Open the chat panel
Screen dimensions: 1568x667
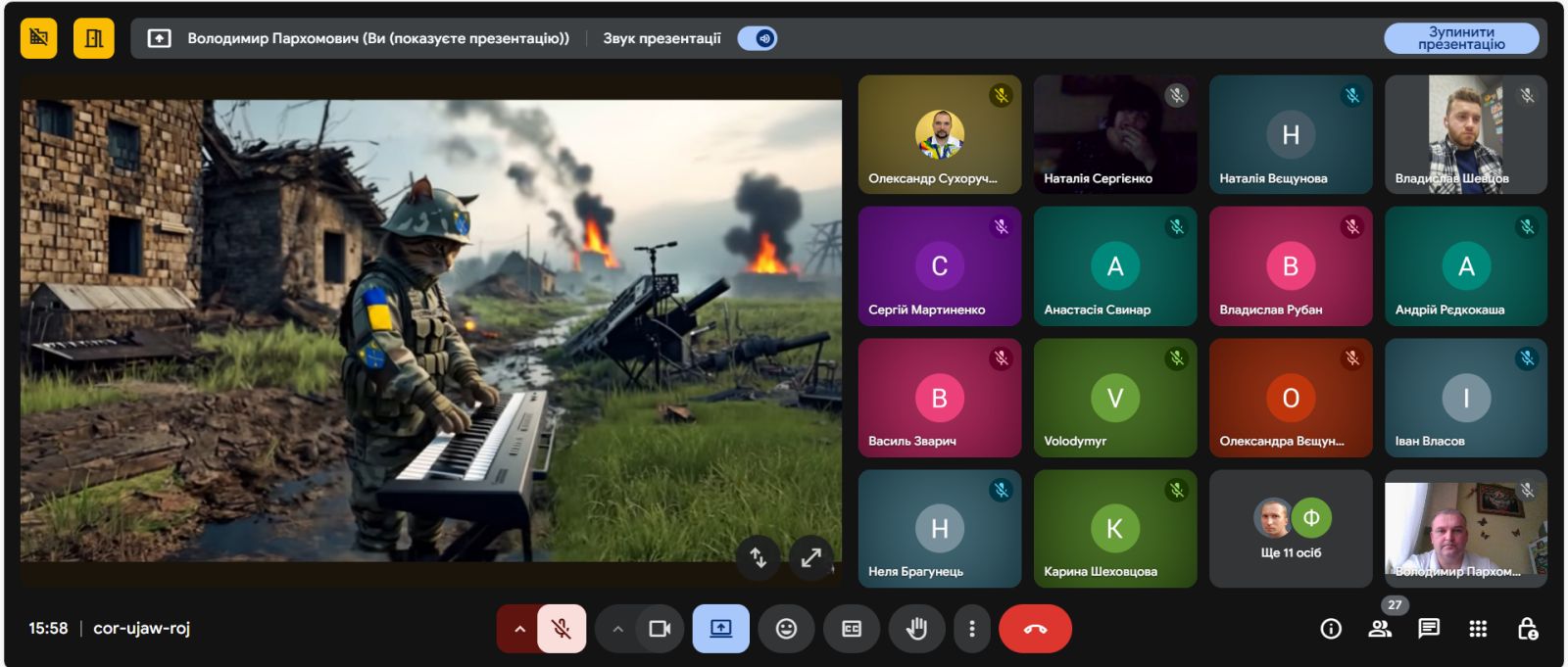(1429, 629)
